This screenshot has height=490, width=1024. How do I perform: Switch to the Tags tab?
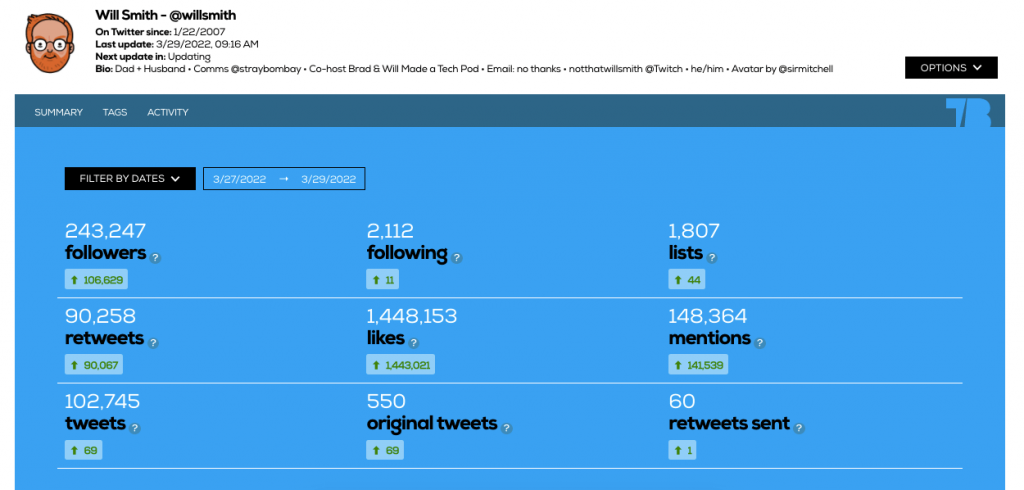point(115,112)
